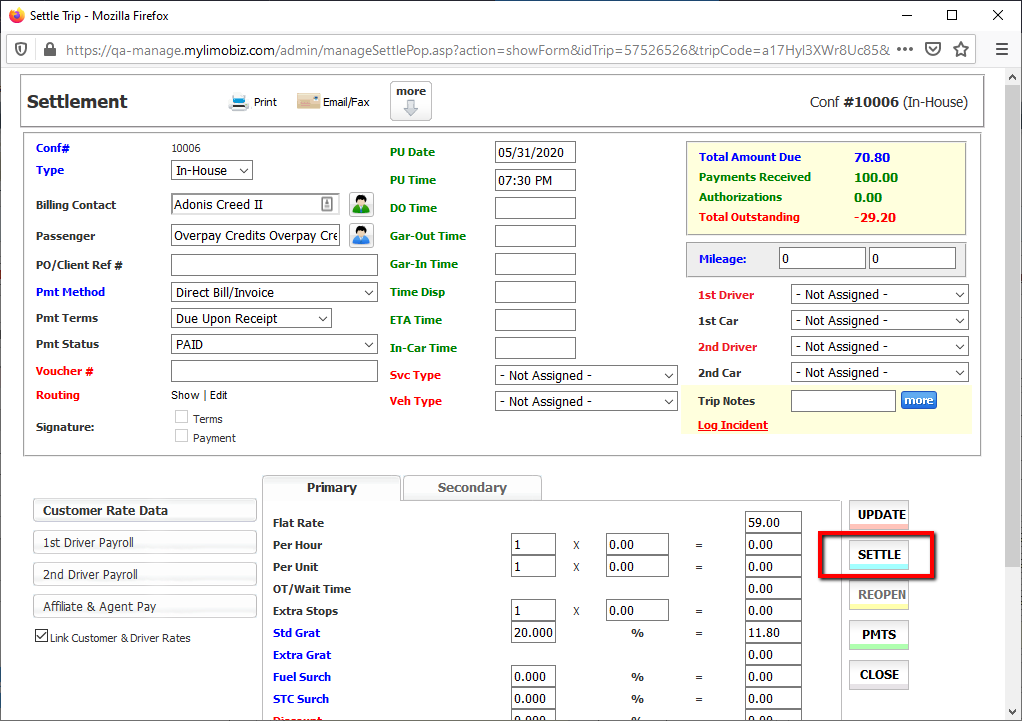The height and width of the screenshot is (721, 1022).
Task: Click the Firefox bookmark star icon
Action: (961, 49)
